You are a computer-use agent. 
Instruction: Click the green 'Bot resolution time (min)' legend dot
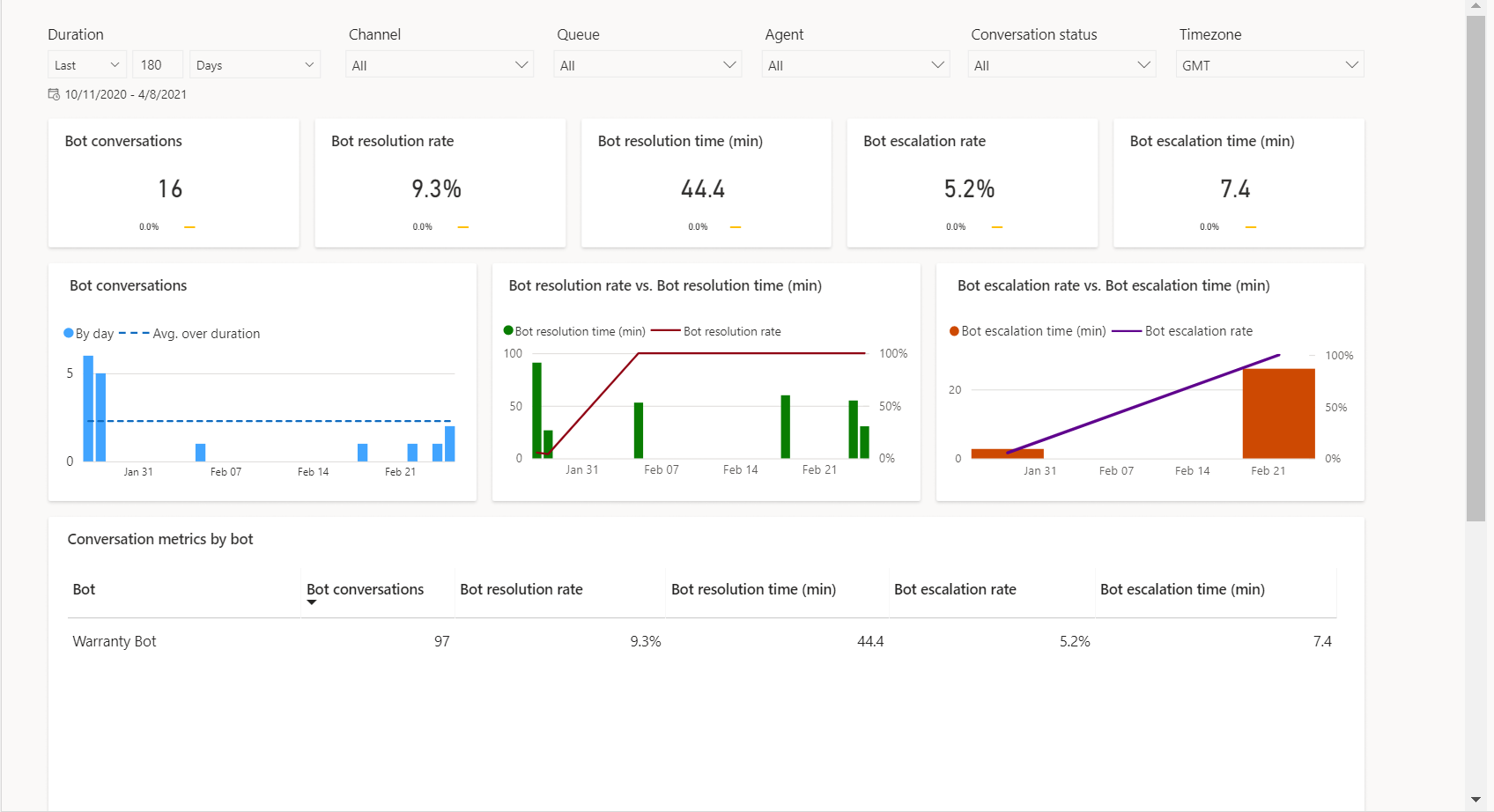tap(508, 330)
